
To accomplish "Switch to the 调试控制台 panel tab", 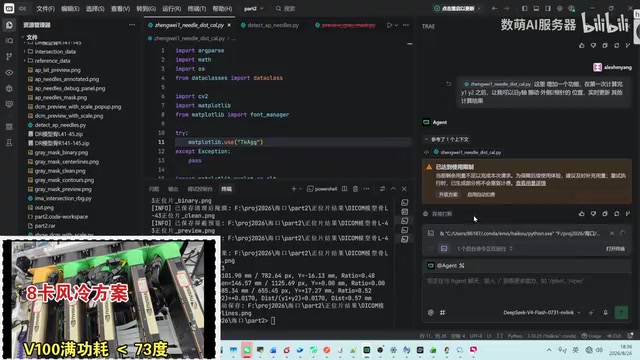I will [200, 189].
